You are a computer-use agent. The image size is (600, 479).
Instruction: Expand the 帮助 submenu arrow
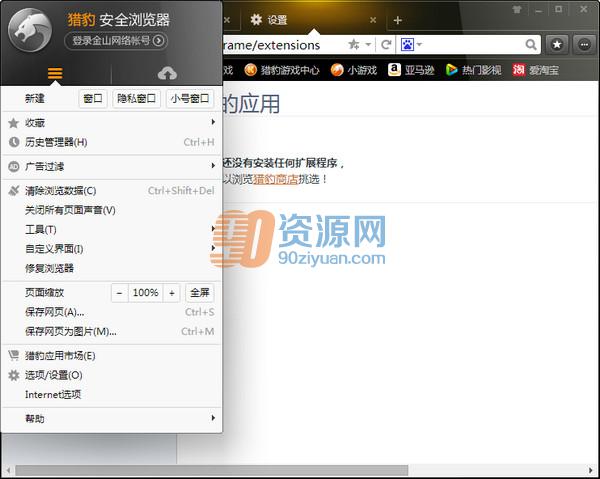(213, 418)
